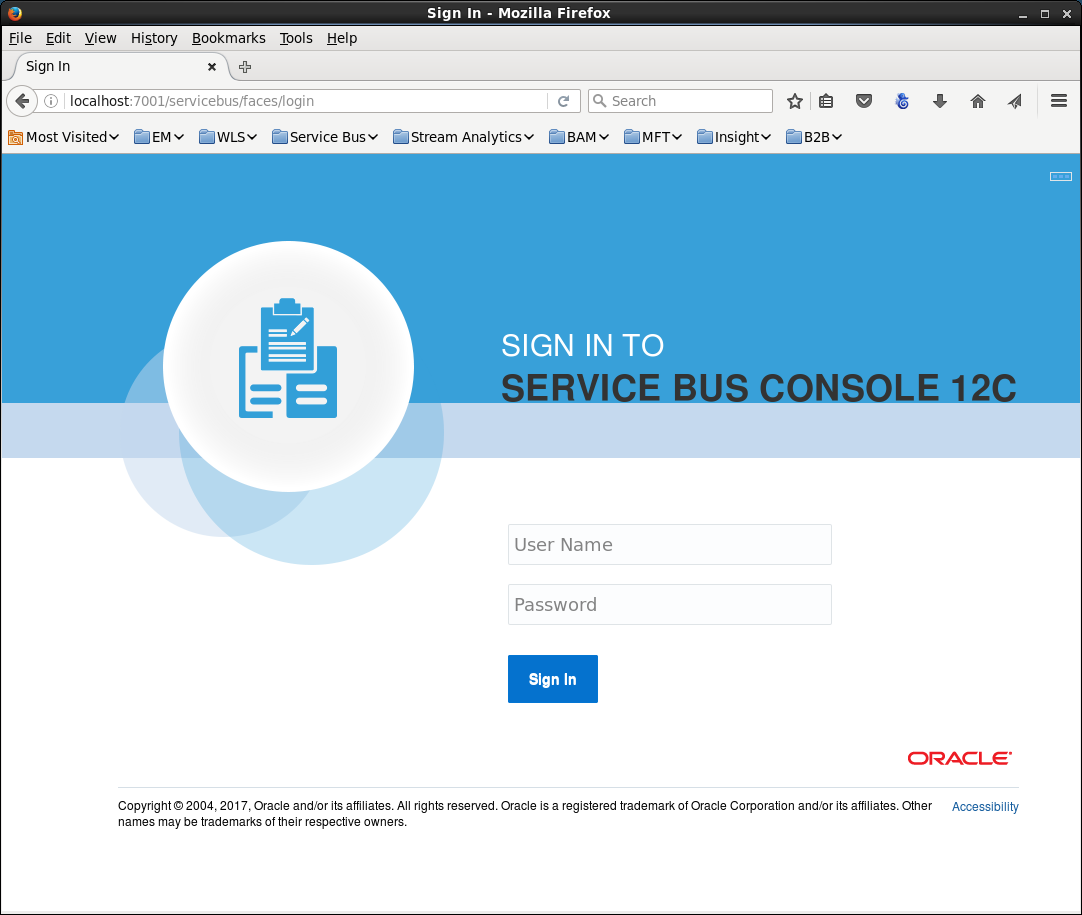
Task: Expand the WLS bookmarks folder
Action: point(228,137)
